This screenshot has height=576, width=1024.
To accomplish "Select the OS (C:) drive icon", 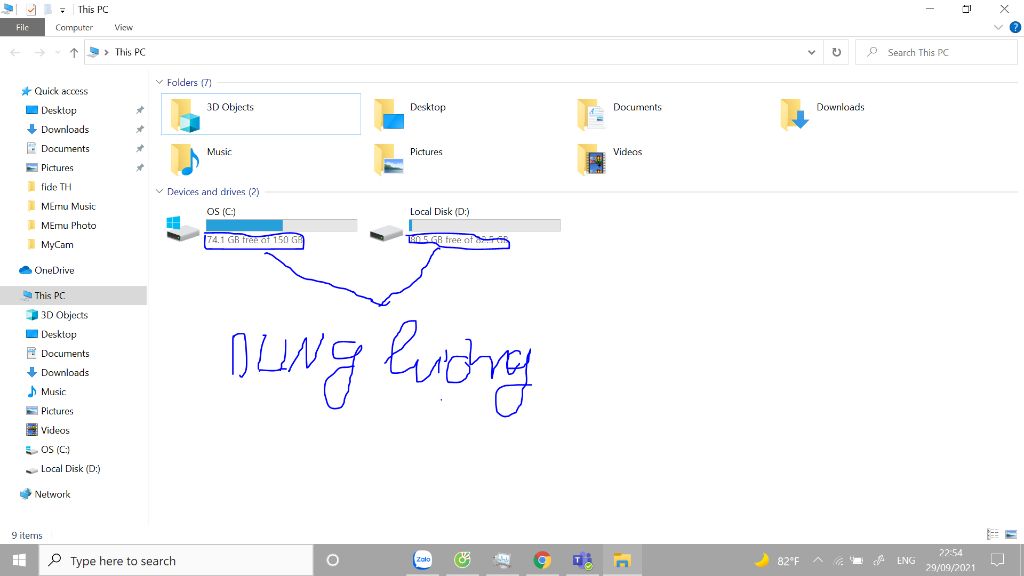I will point(182,229).
